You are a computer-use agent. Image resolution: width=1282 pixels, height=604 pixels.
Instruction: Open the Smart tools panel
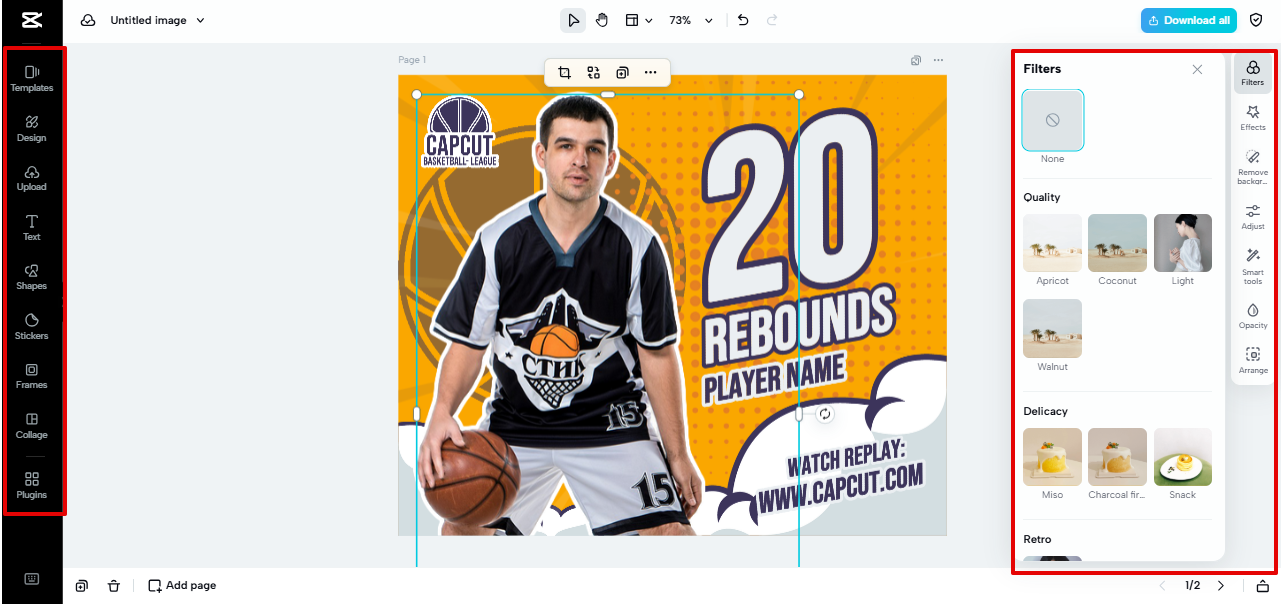pos(1252,264)
